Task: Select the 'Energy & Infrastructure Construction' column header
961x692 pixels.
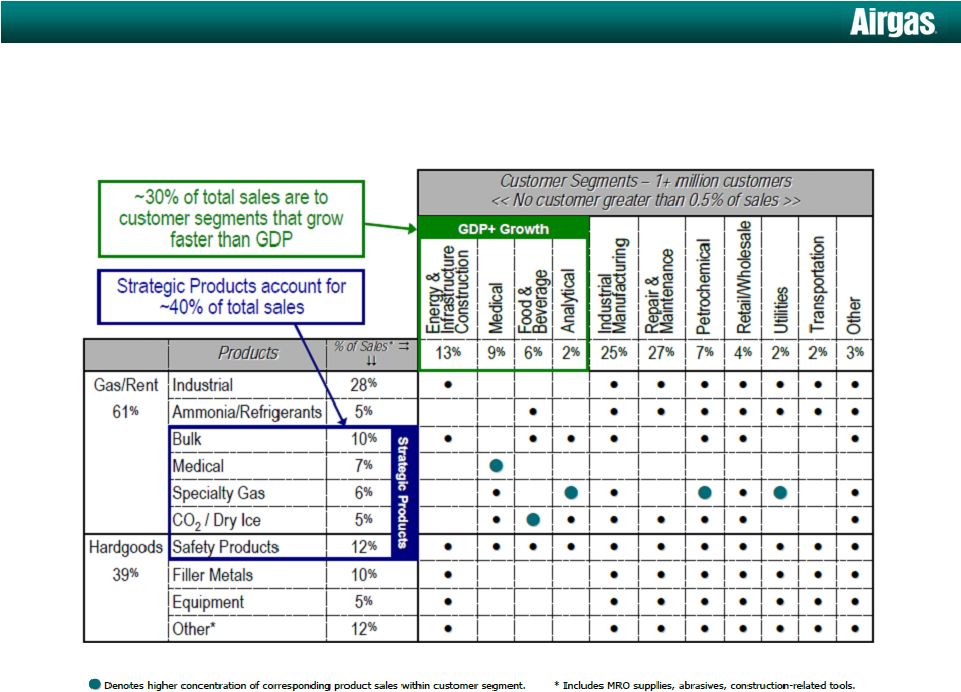Action: click(x=447, y=289)
